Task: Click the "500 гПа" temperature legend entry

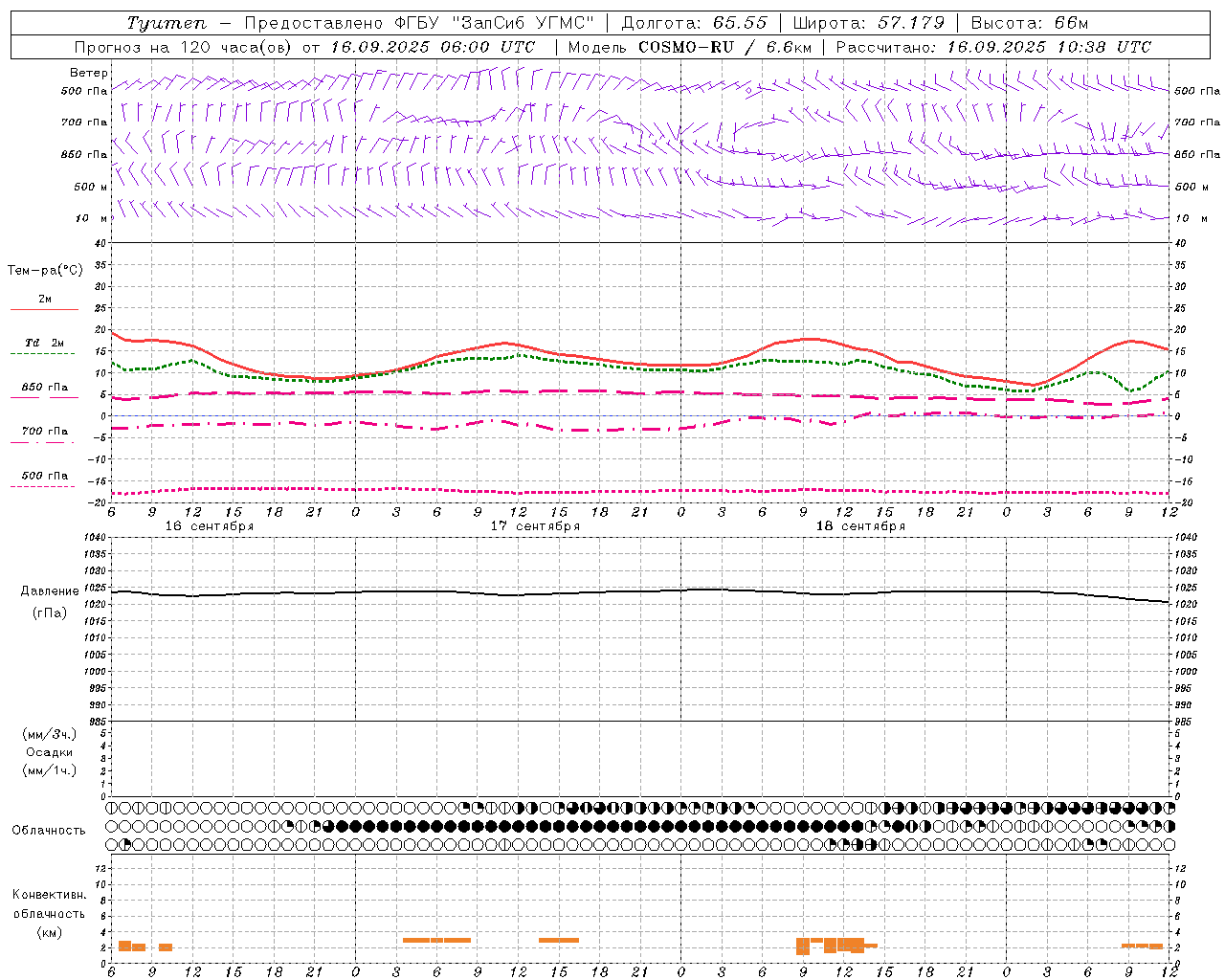Action: coord(44,476)
